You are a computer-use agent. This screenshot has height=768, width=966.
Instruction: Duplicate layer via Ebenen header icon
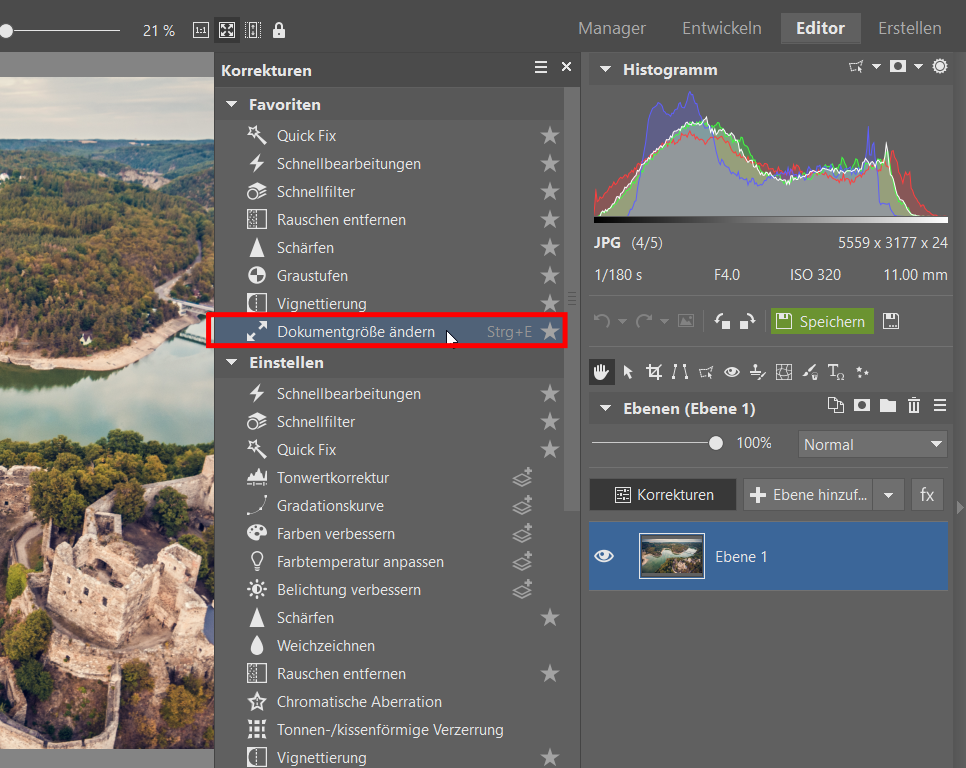(836, 405)
